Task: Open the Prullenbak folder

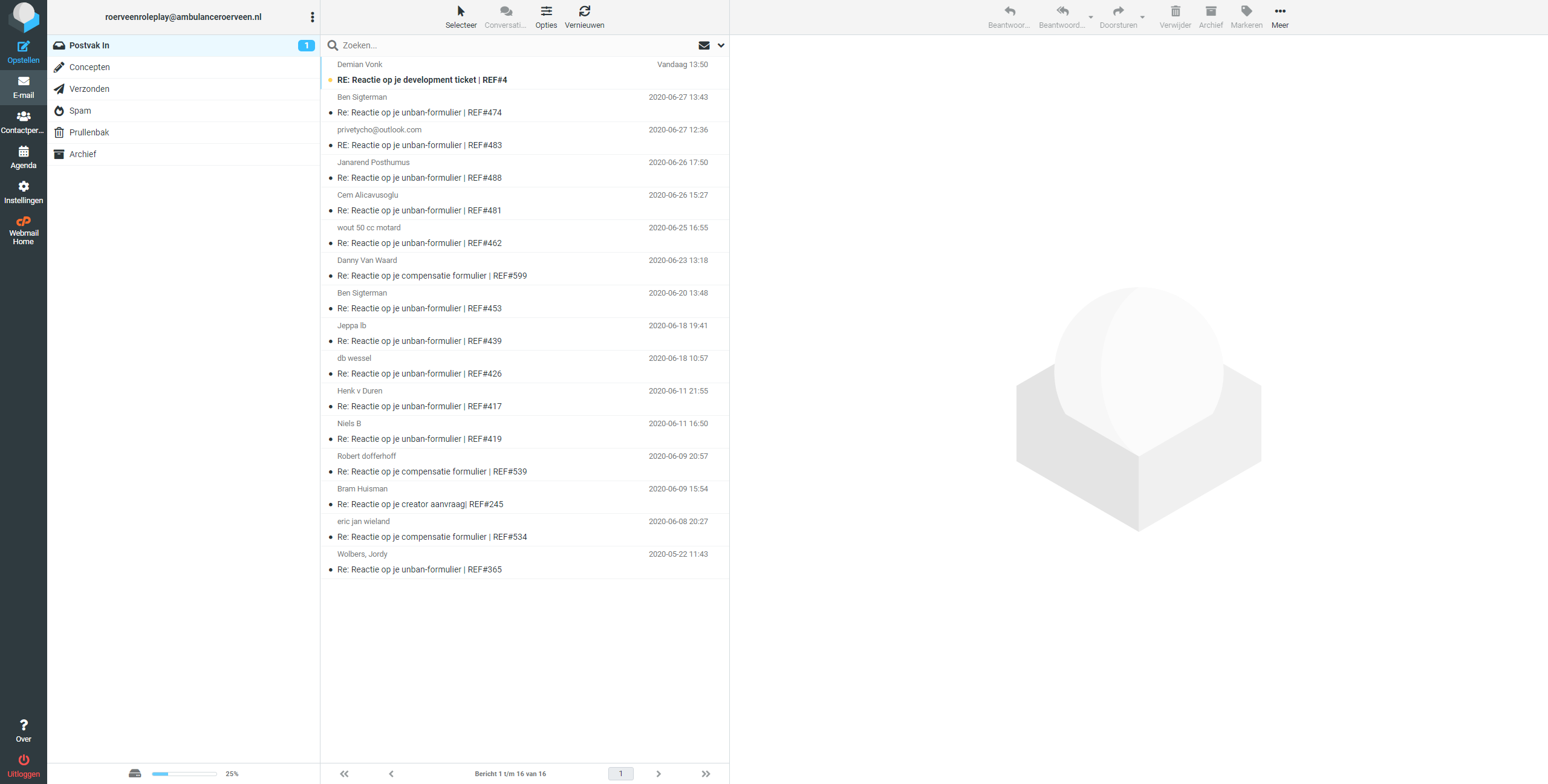Action: point(89,132)
